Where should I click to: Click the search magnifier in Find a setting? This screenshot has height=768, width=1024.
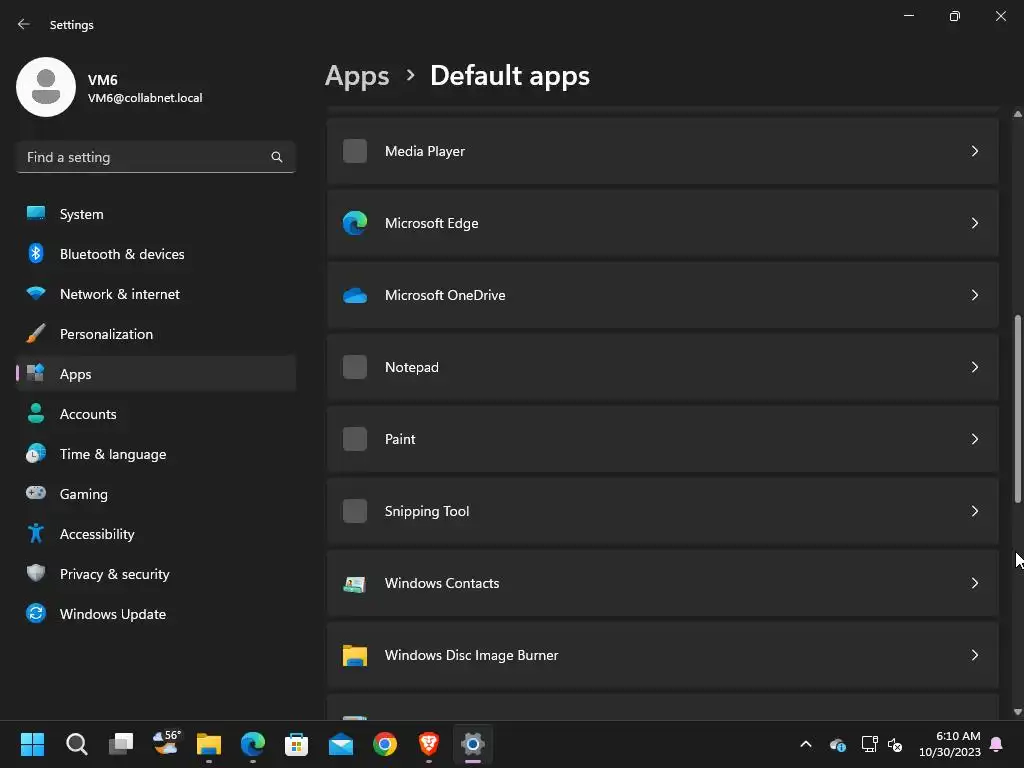[x=277, y=157]
